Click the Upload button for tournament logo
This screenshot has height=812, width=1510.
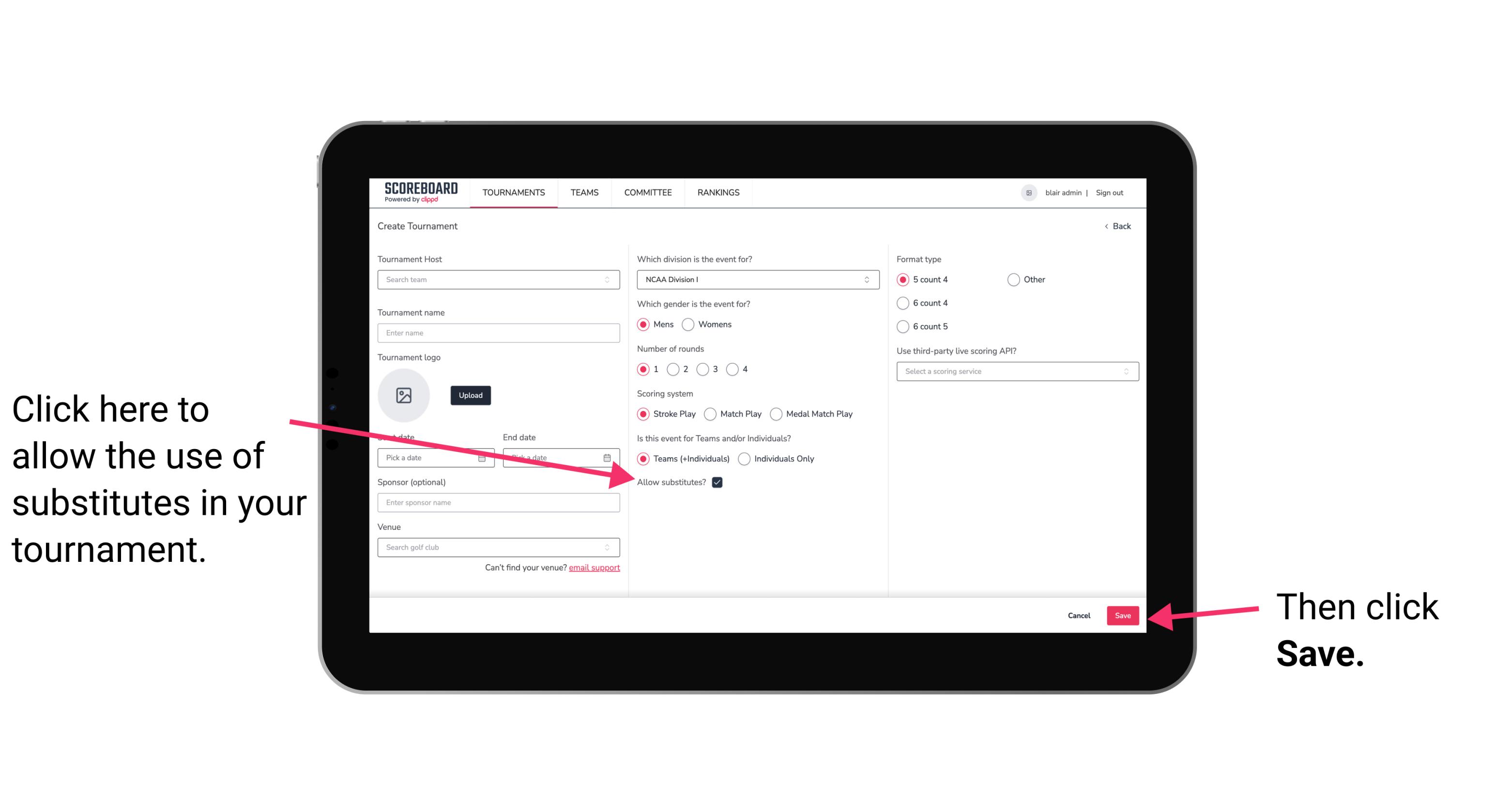coord(468,395)
